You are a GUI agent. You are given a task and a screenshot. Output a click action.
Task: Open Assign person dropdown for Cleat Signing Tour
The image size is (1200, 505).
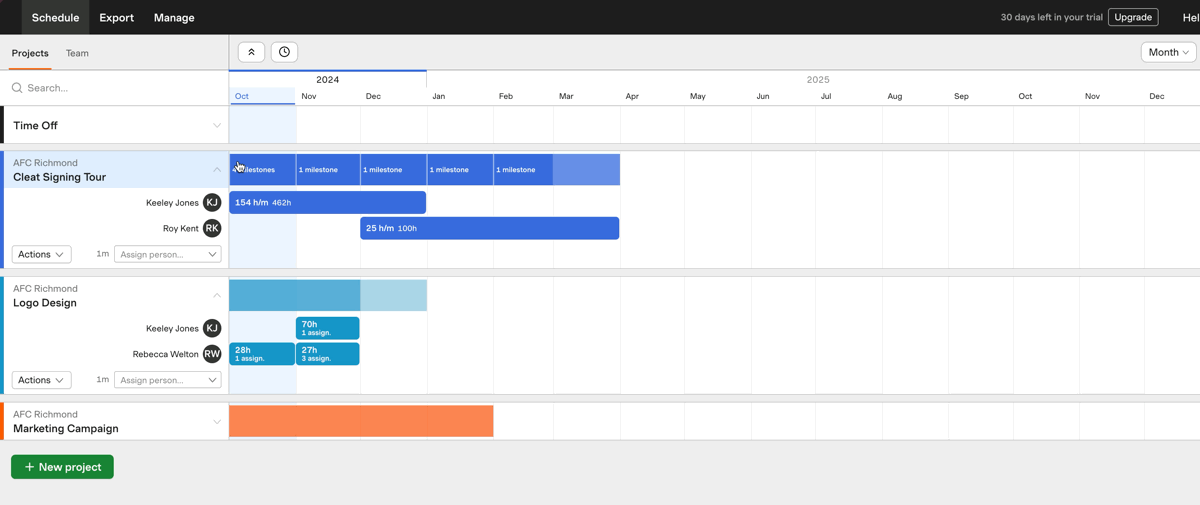(168, 254)
